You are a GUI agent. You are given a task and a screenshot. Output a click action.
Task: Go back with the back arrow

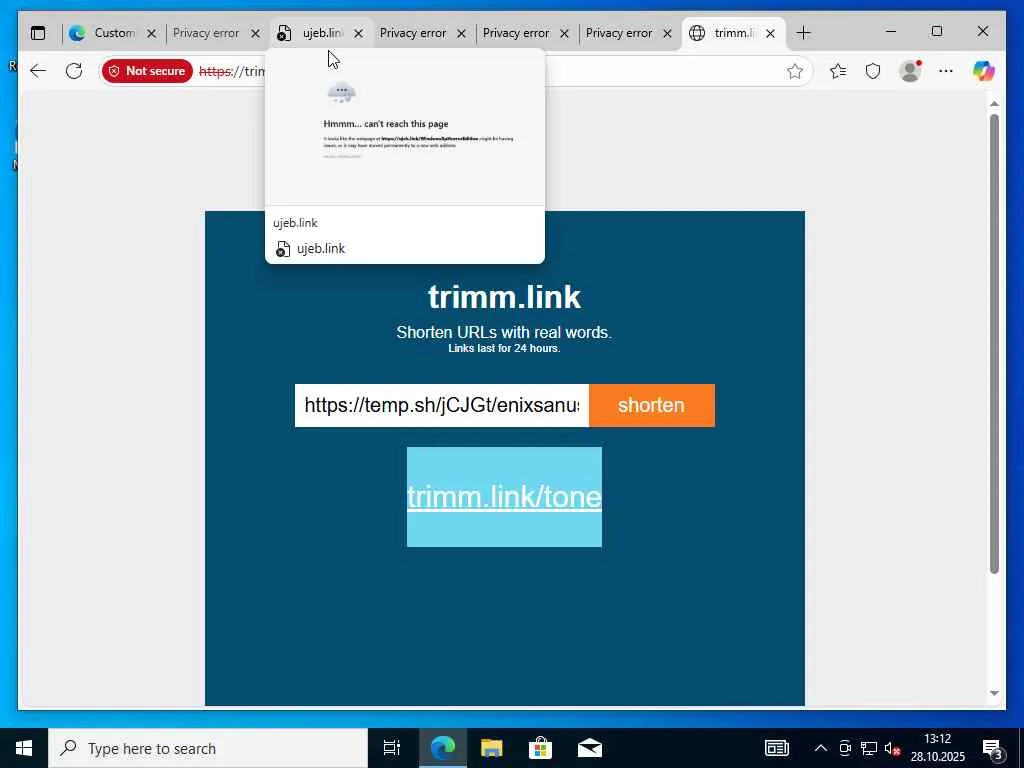(38, 71)
